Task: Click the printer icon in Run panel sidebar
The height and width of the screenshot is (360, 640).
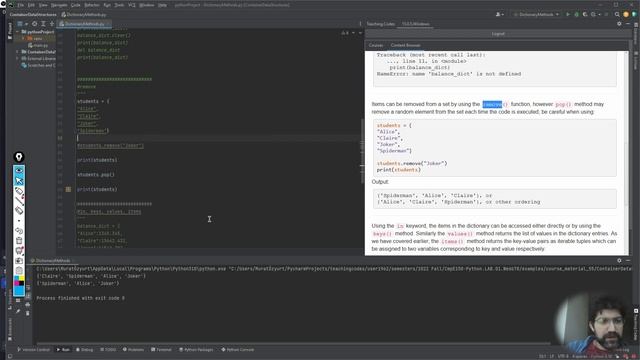Action: tap(27, 304)
